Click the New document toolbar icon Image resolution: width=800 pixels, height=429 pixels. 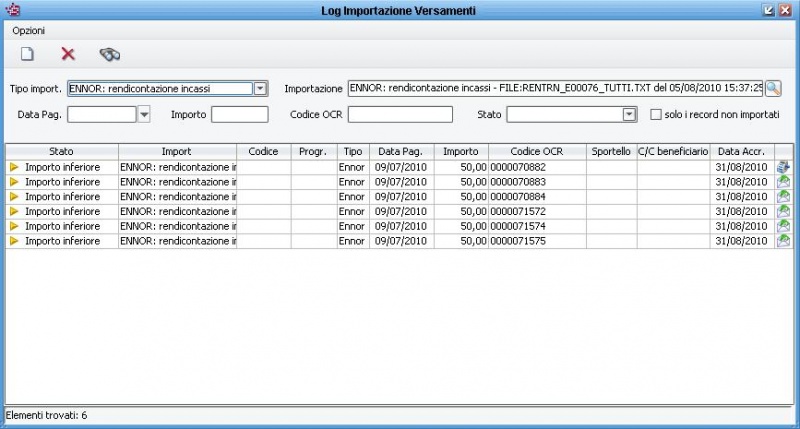point(28,54)
